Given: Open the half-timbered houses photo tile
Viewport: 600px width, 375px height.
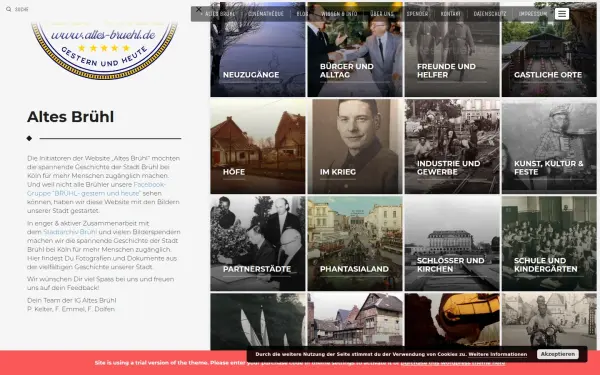Looking at the screenshot, I should pos(355,320).
